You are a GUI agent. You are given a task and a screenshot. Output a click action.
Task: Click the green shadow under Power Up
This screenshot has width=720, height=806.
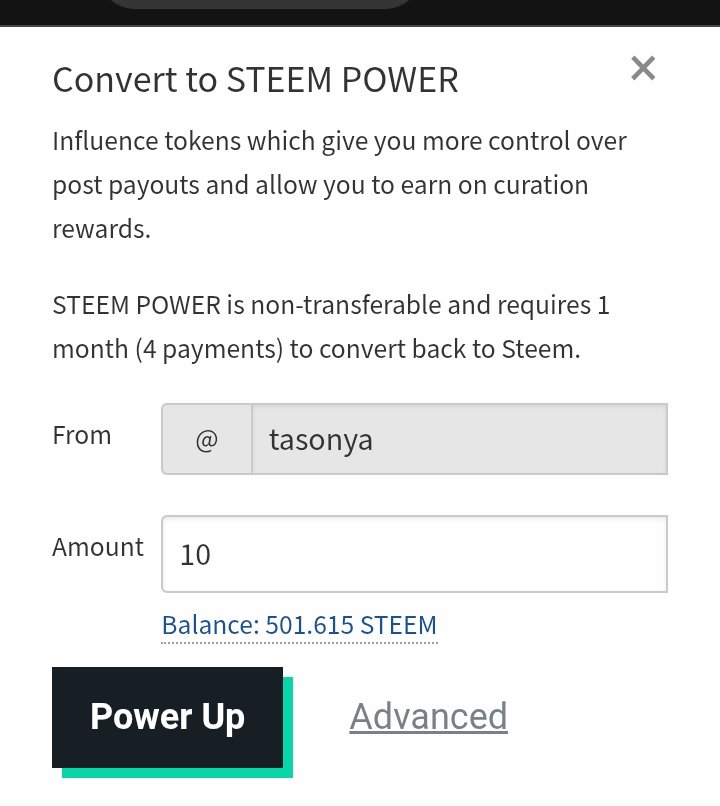click(x=177, y=773)
